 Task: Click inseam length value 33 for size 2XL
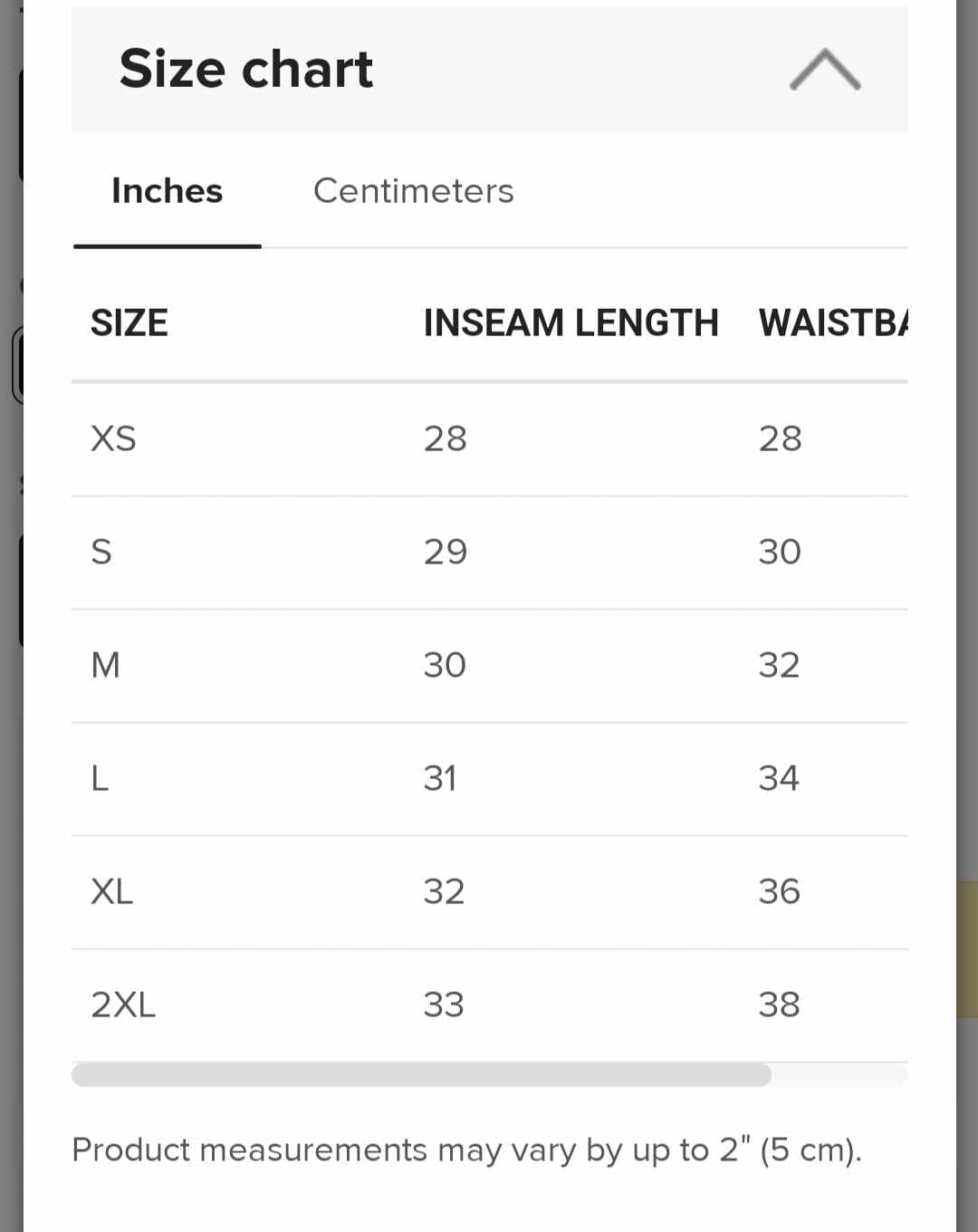coord(444,1005)
